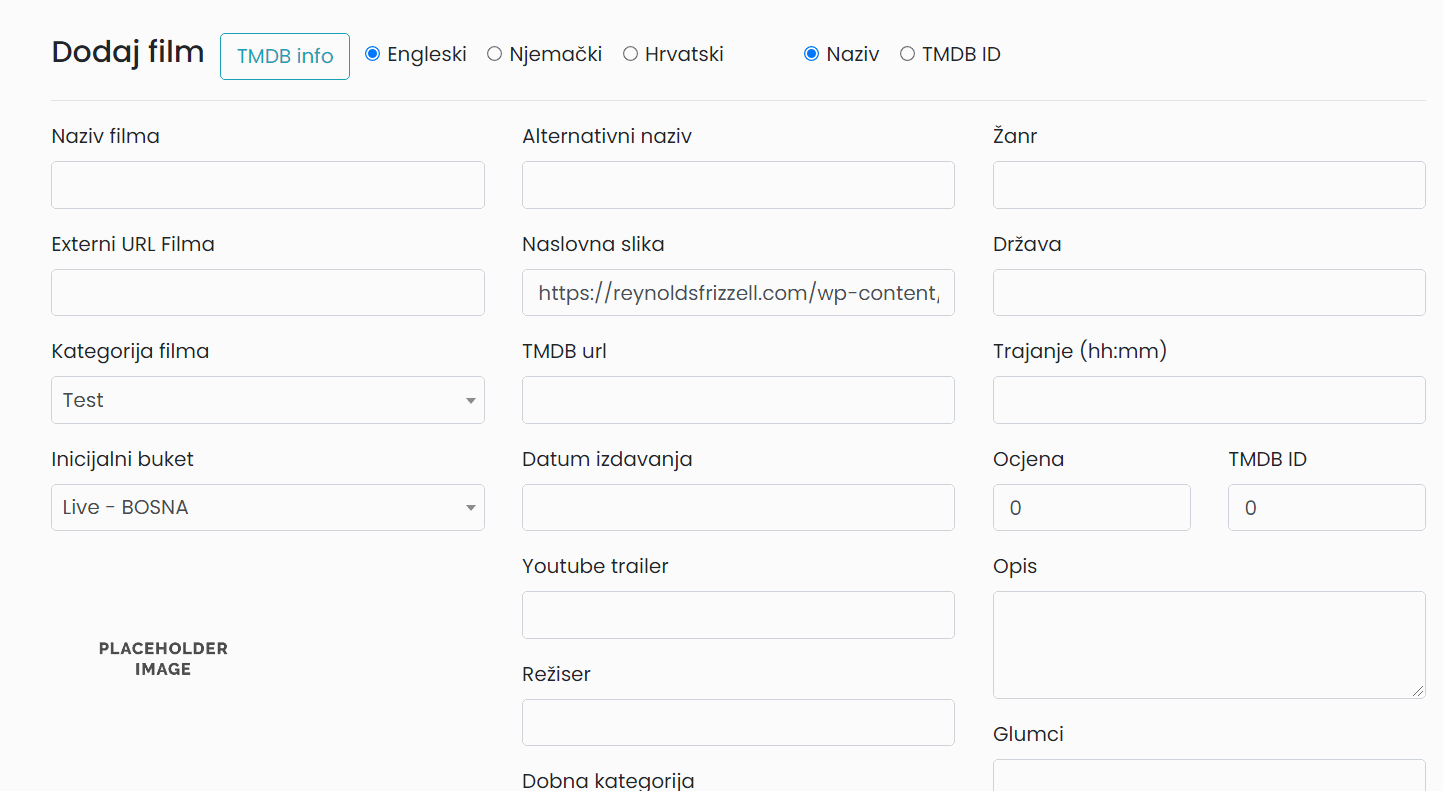Choose the Naziv search radio option
Image resolution: width=1443 pixels, height=791 pixels.
812,54
